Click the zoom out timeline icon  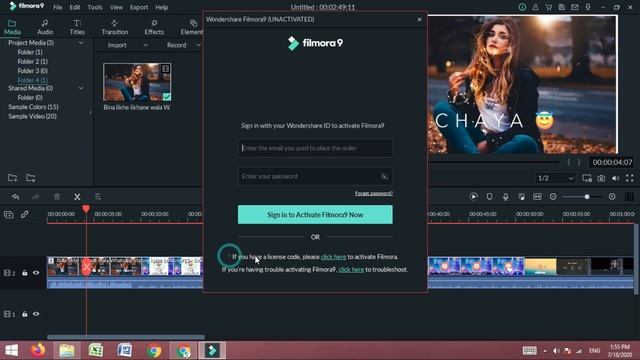pos(553,197)
